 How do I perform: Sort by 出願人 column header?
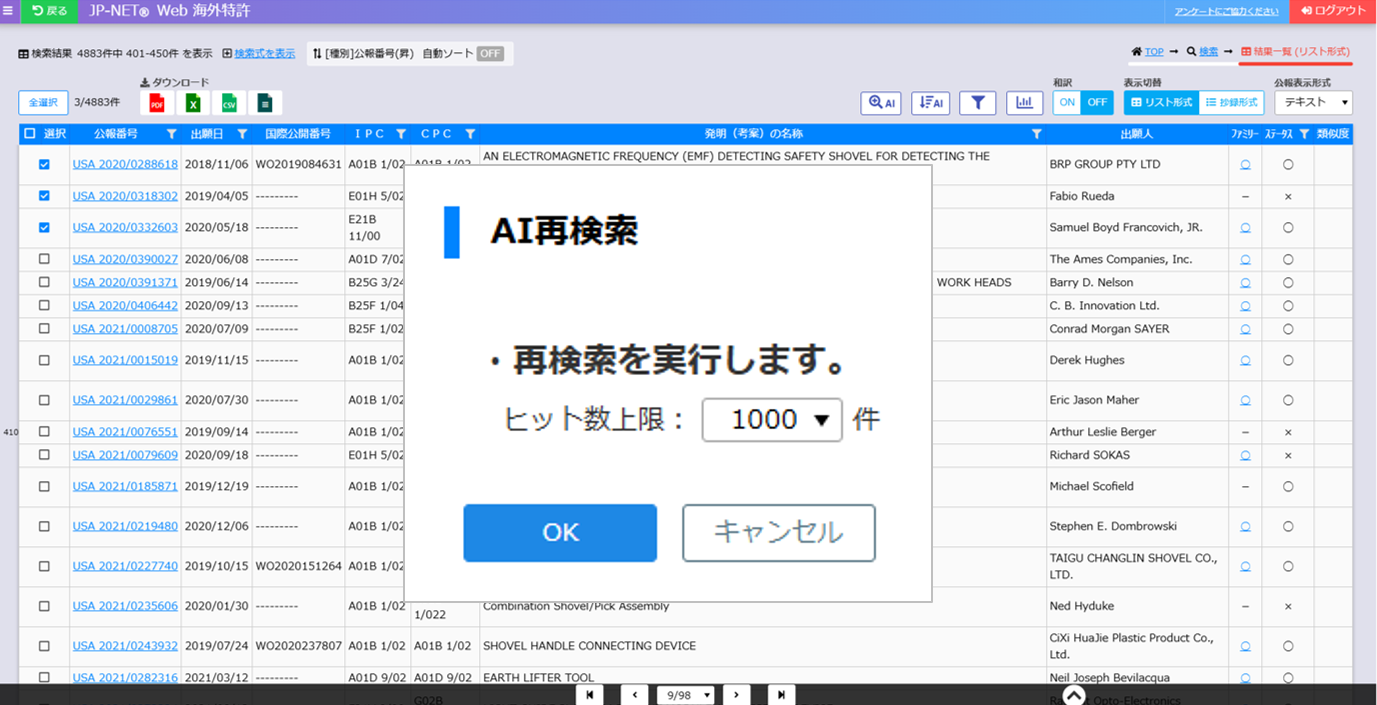point(1136,133)
